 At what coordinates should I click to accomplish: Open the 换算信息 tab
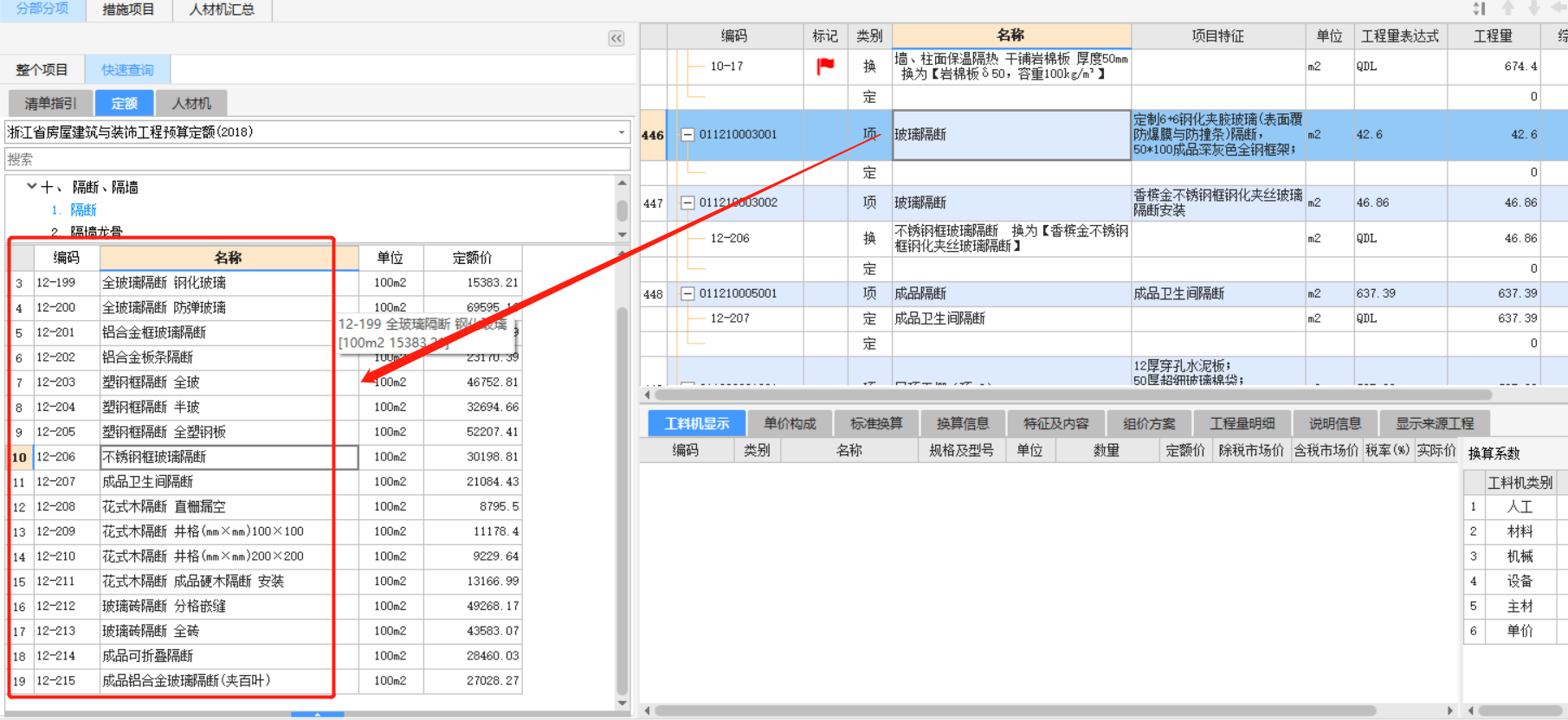tap(963, 423)
